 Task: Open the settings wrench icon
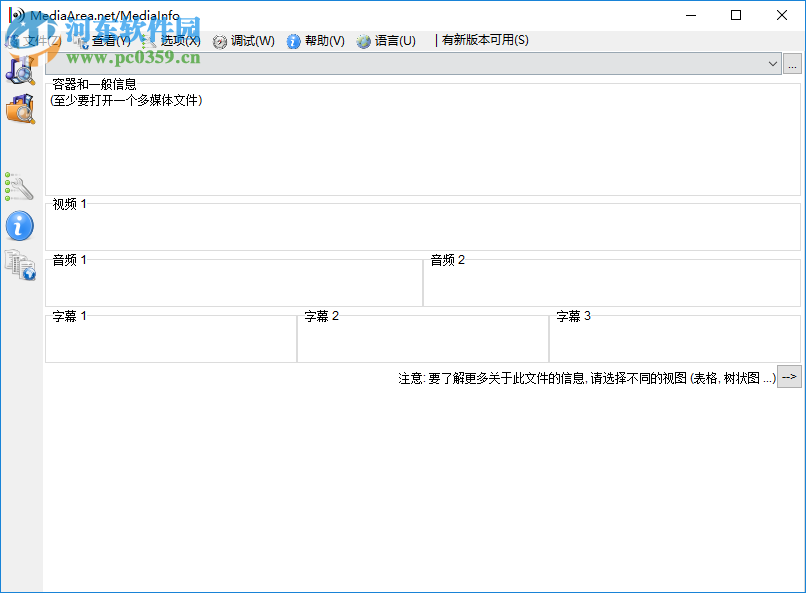click(x=21, y=186)
